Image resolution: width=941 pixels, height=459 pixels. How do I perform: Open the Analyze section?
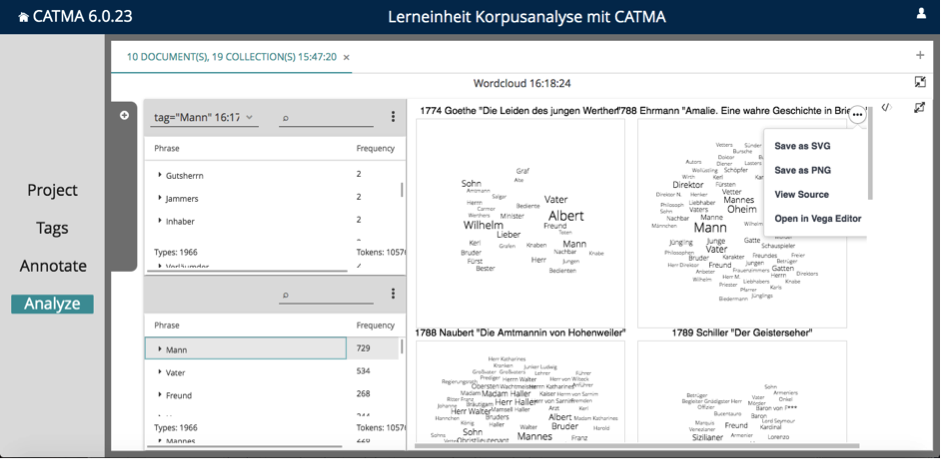pos(52,304)
